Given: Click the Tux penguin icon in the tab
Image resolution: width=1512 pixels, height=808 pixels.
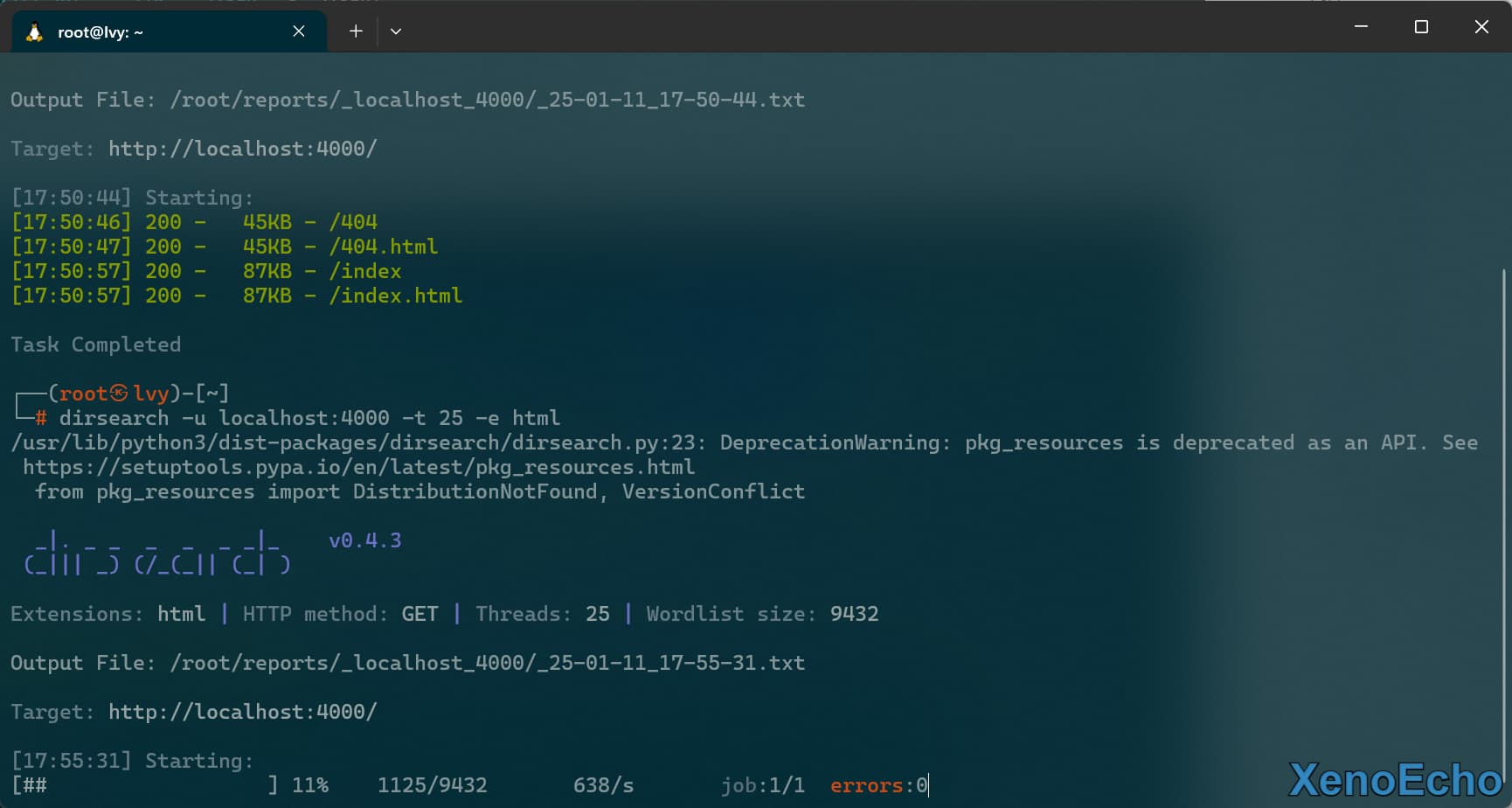Looking at the screenshot, I should 34,32.
